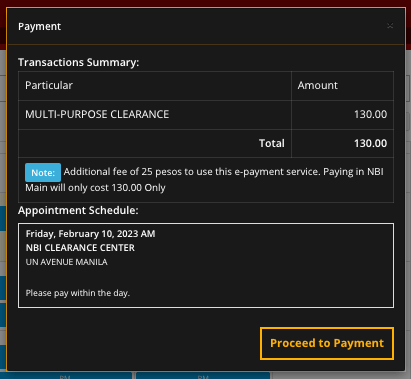
Task: Select the blue Note badge
Action: (43, 172)
